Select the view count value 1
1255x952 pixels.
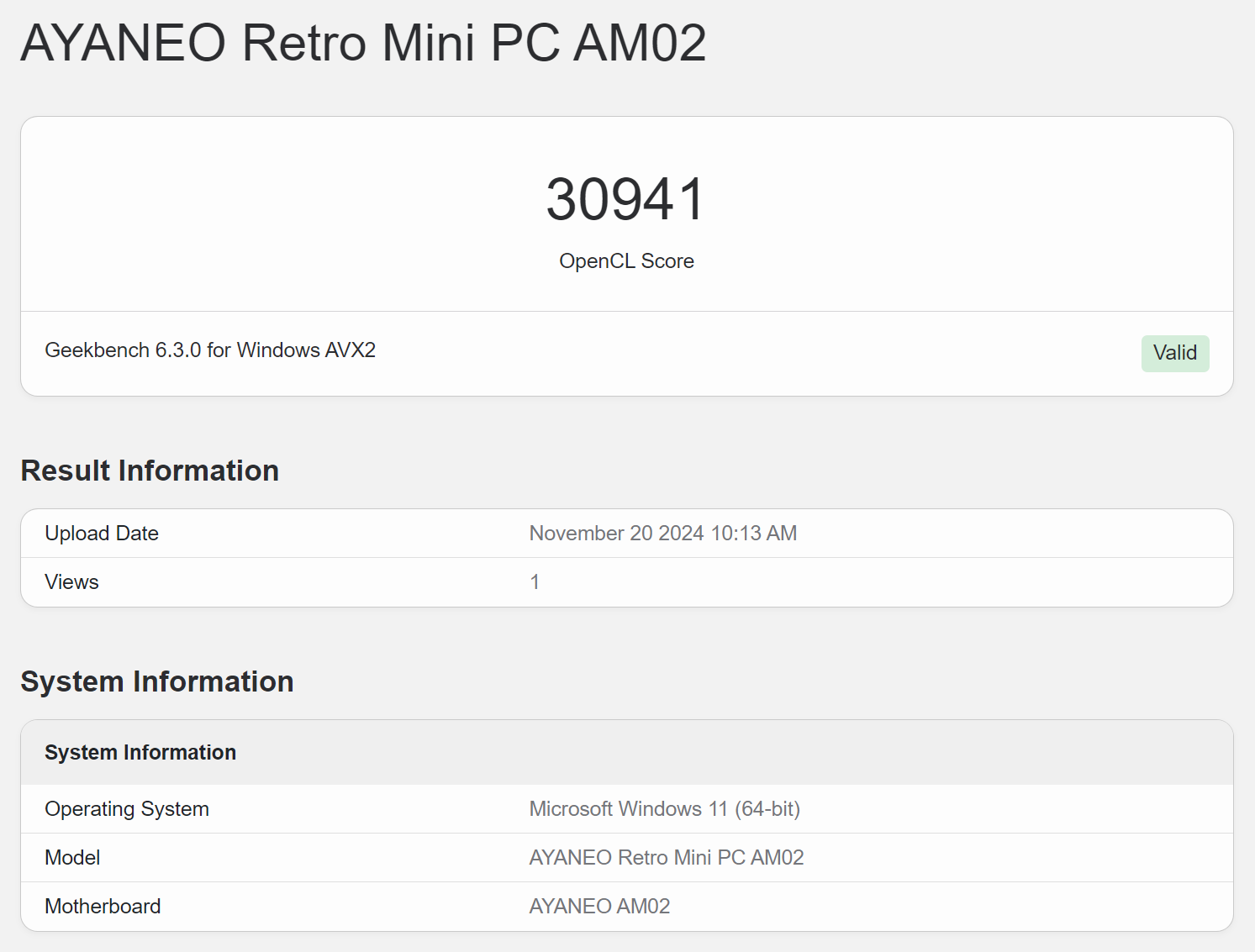pyautogui.click(x=535, y=582)
